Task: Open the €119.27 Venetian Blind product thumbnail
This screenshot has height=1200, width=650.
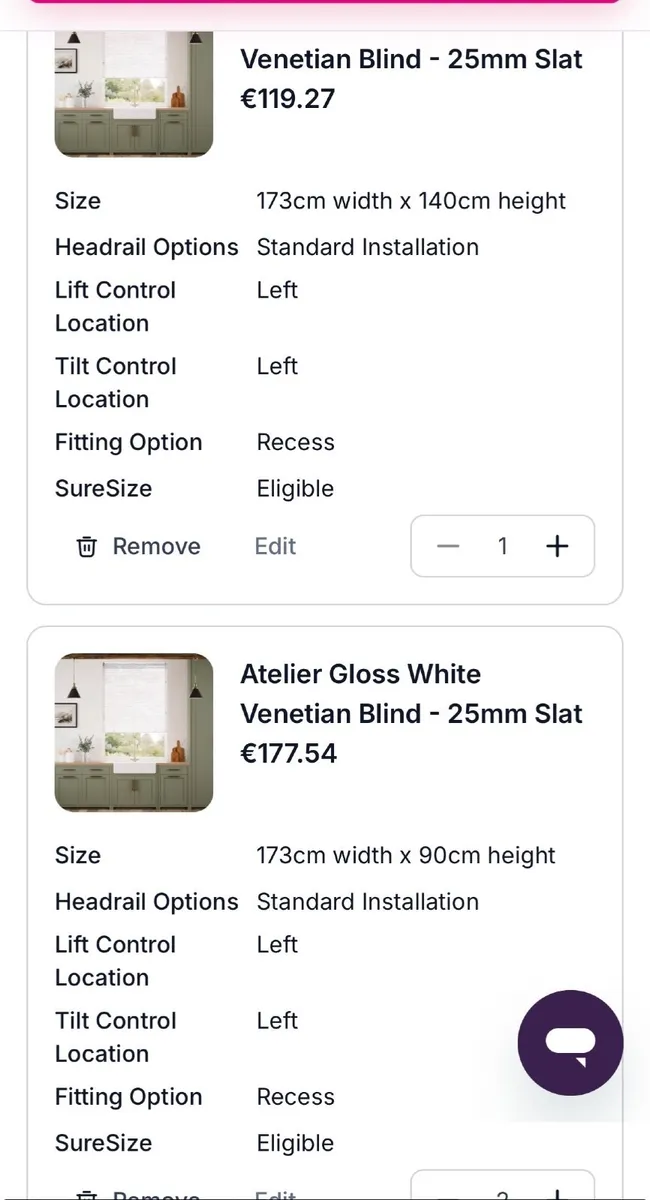Action: coord(134,94)
